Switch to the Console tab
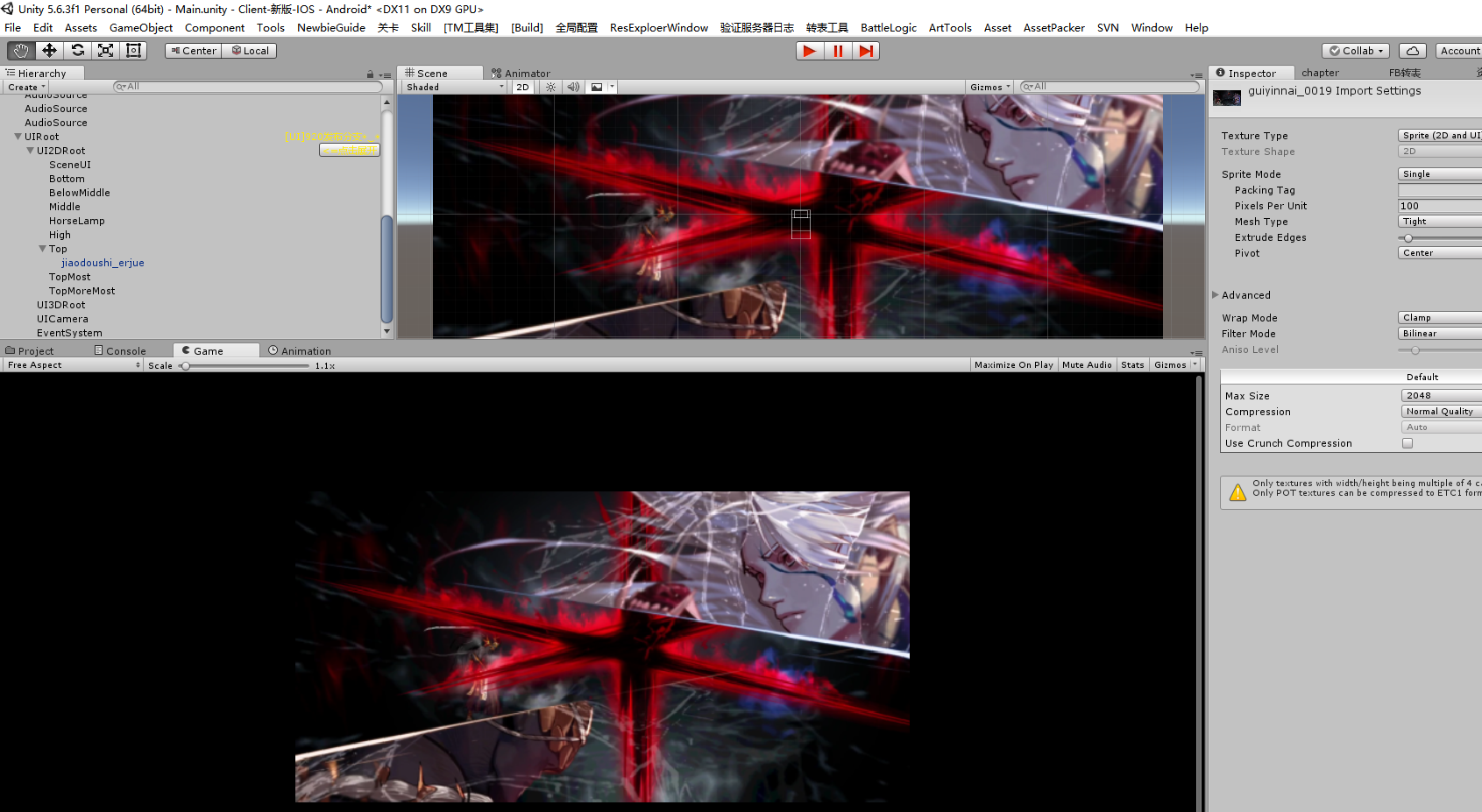 [x=121, y=351]
